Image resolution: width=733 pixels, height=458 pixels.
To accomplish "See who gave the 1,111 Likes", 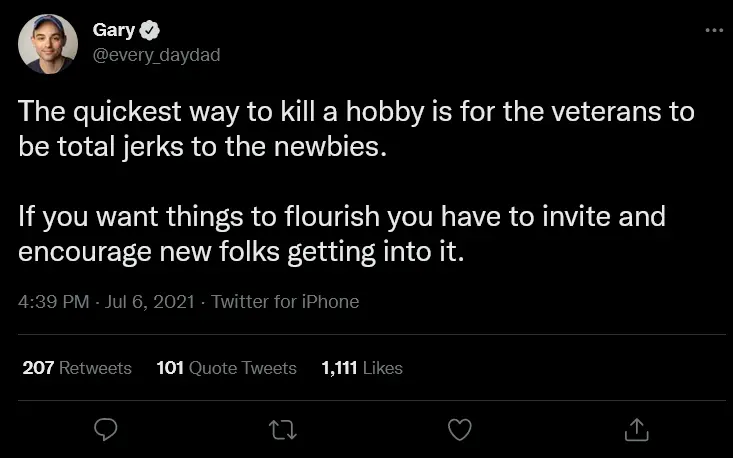I will [x=362, y=368].
